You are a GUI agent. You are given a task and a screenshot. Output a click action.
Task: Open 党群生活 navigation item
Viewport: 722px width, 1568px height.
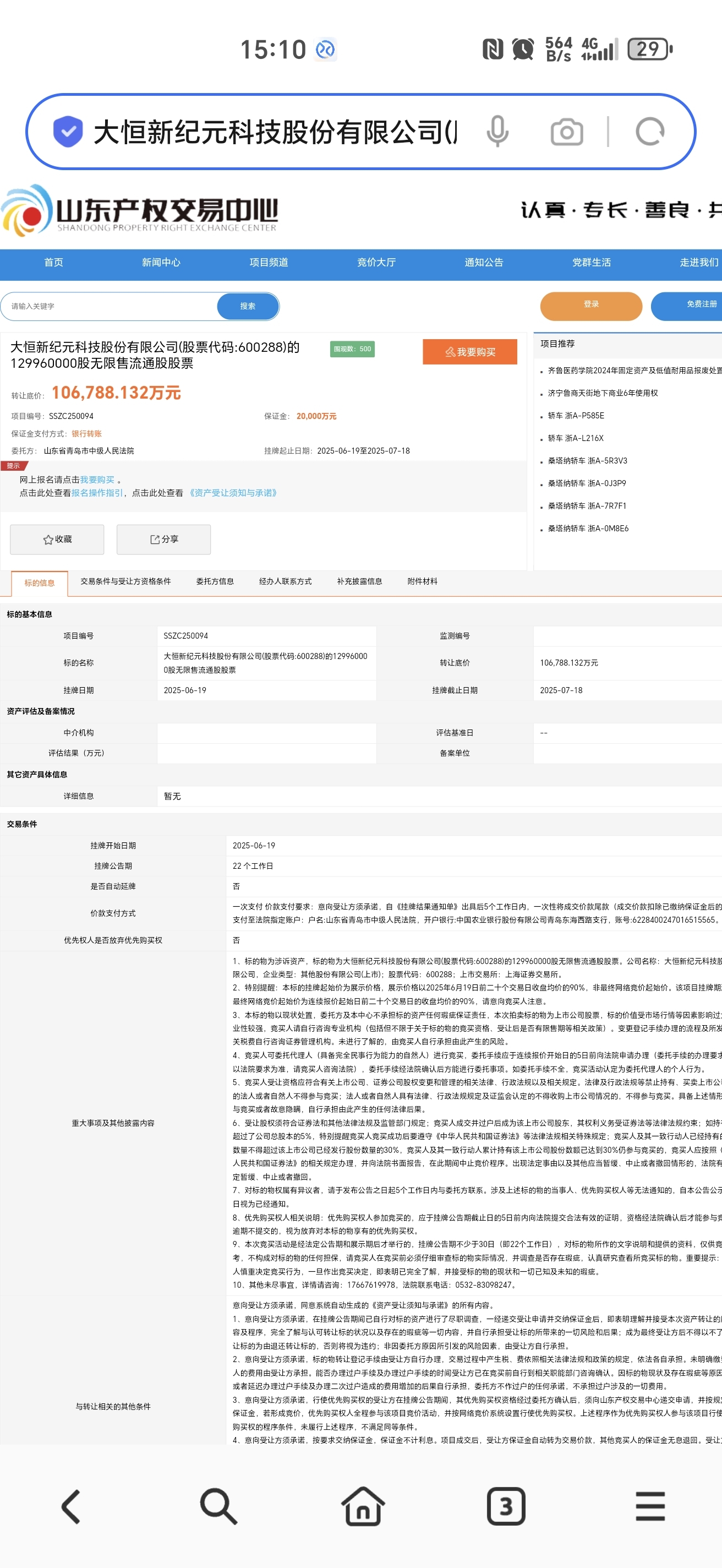pyautogui.click(x=592, y=263)
